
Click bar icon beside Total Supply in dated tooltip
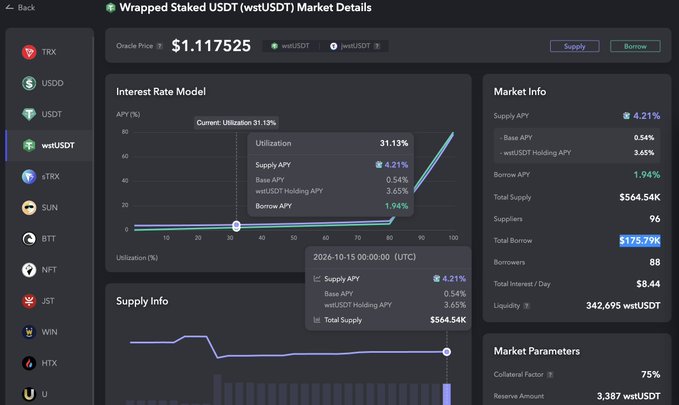coord(317,320)
